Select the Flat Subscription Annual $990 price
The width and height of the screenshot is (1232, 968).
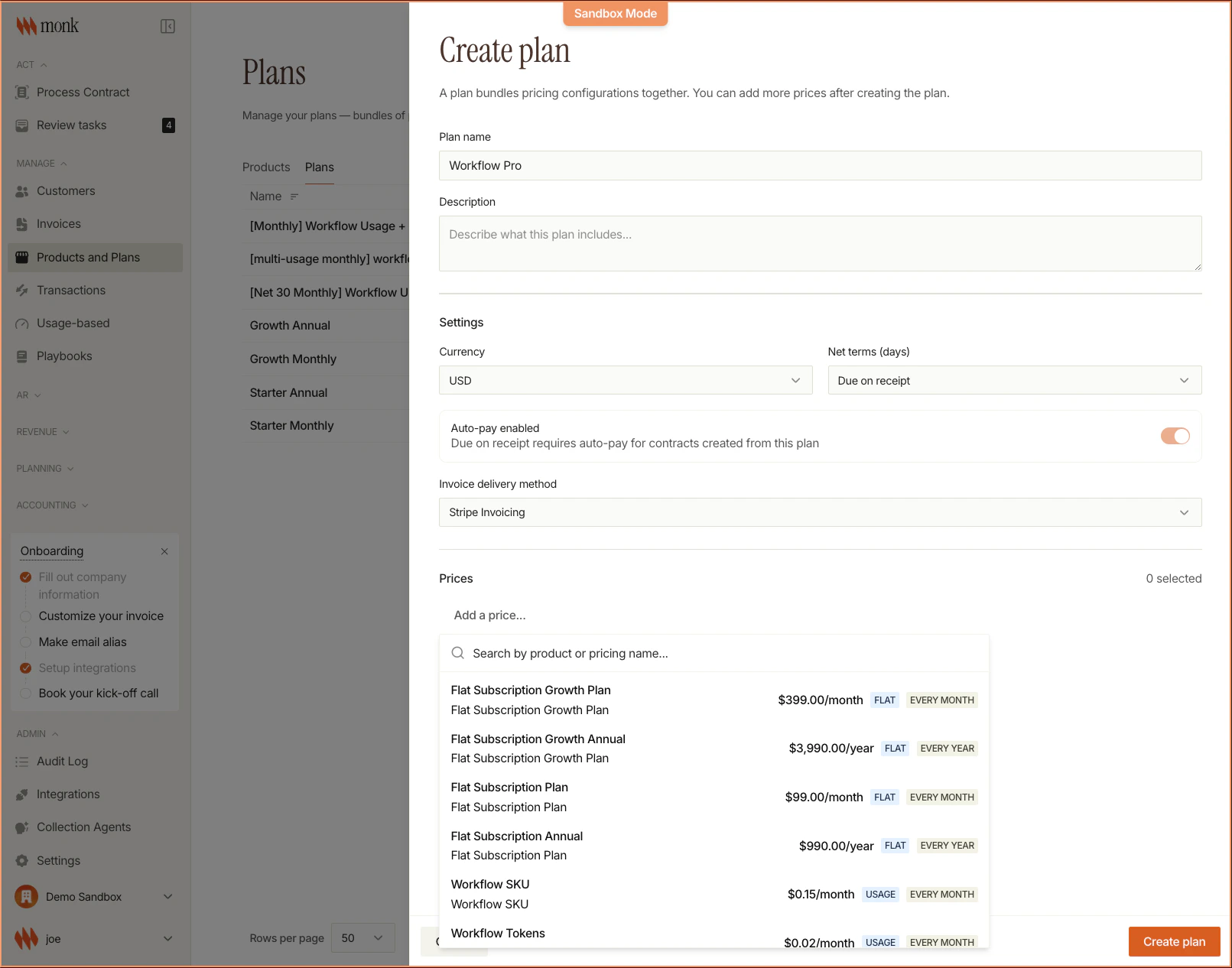coord(714,846)
